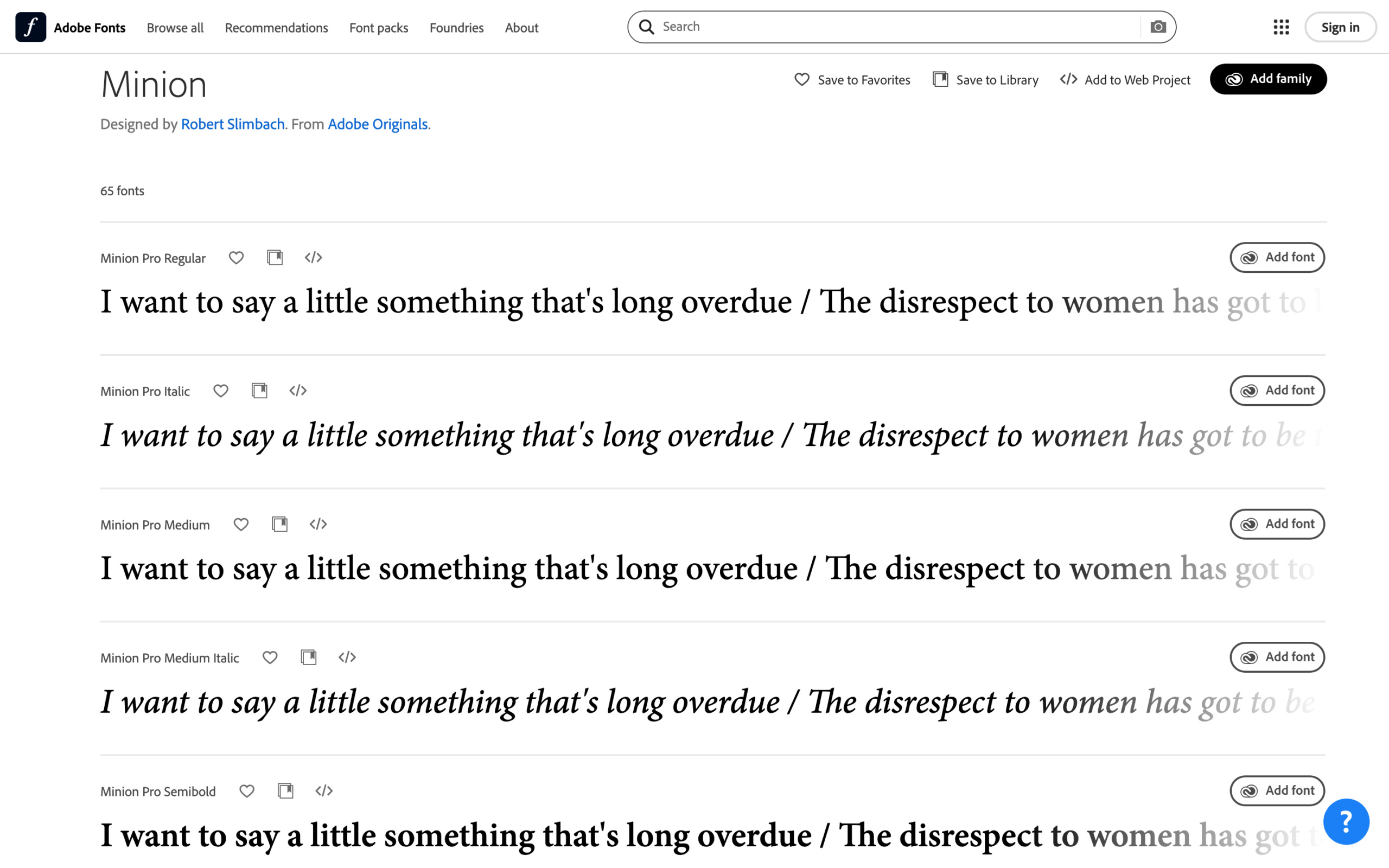The width and height of the screenshot is (1389, 868).
Task: Add Minion Pro Semibold to web project icon
Action: (324, 791)
